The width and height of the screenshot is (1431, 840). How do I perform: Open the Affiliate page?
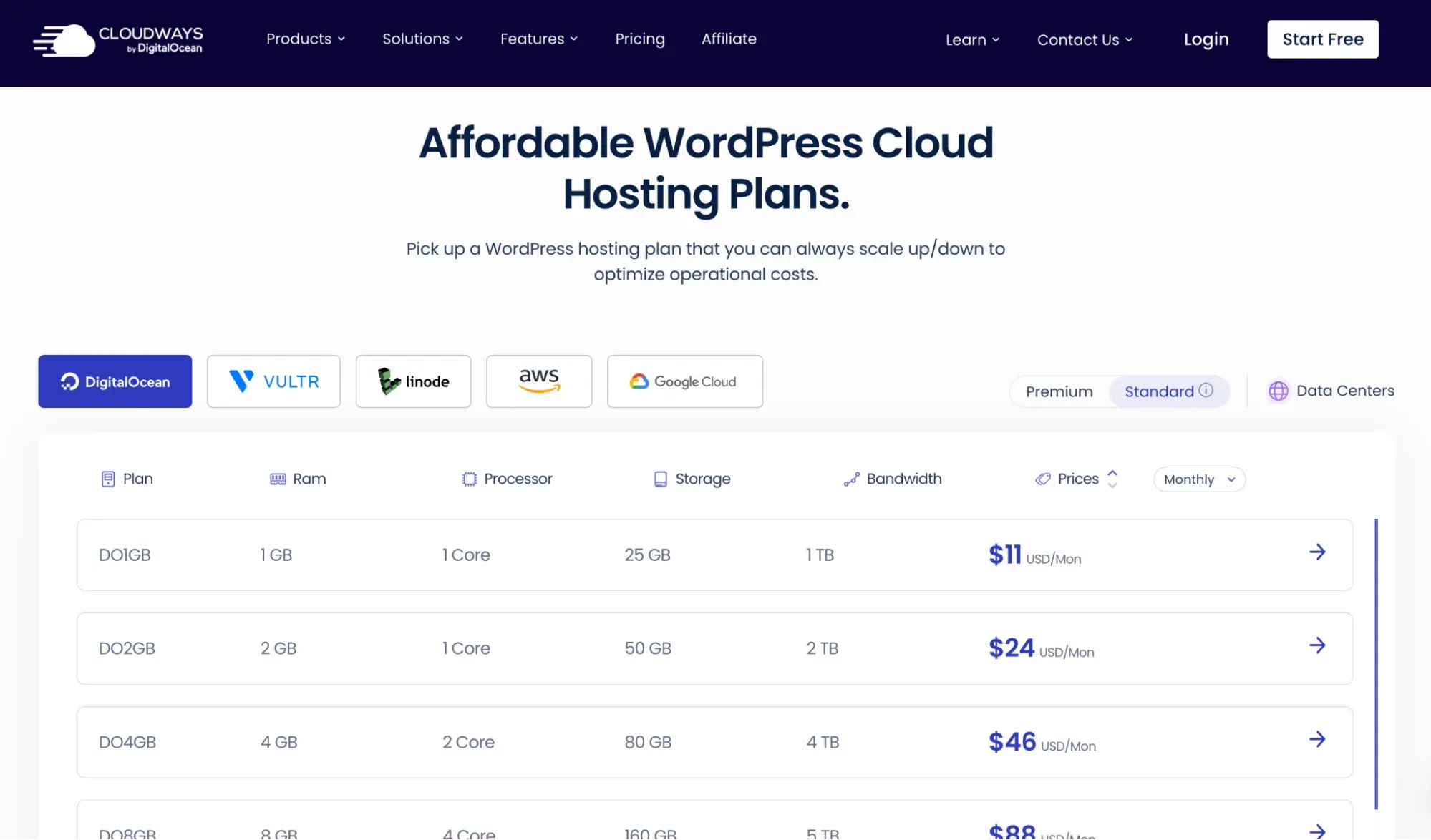point(729,39)
